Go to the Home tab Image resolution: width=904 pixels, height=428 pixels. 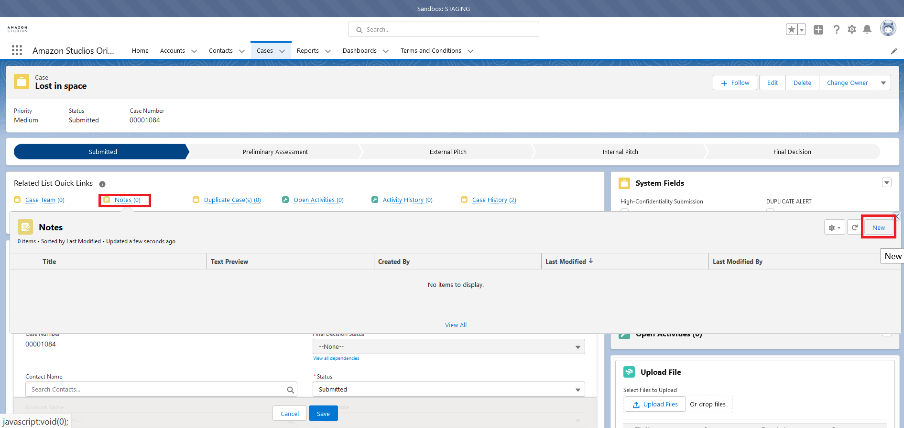point(140,51)
